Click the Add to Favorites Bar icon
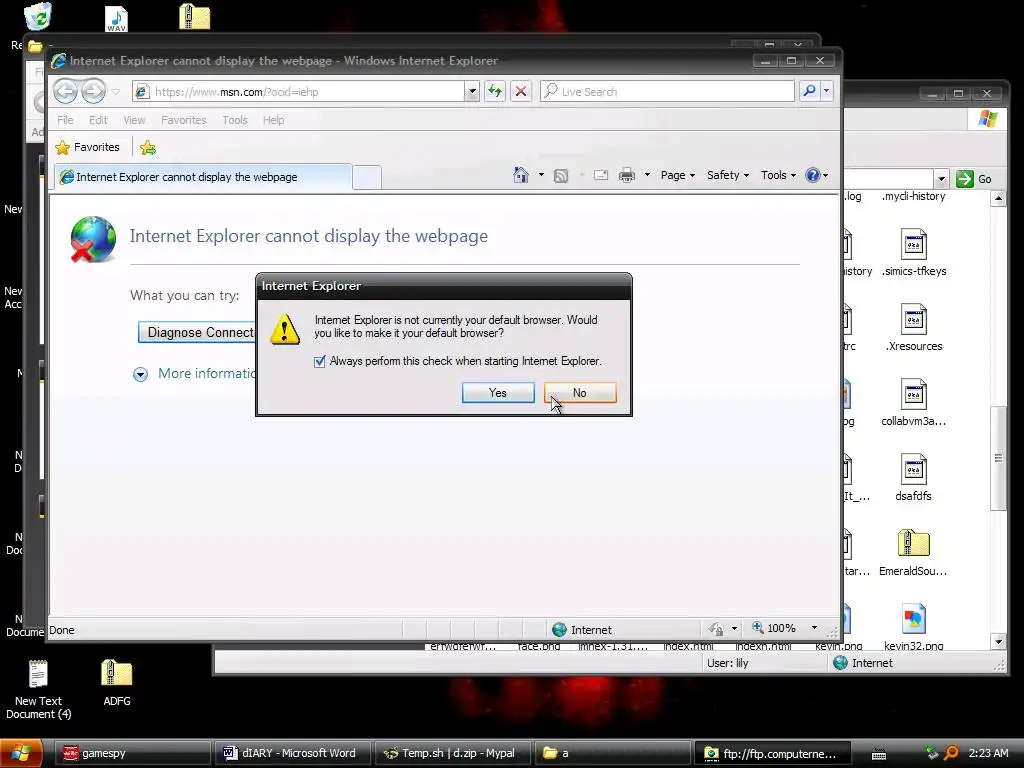Image resolution: width=1024 pixels, height=768 pixels. 148,148
